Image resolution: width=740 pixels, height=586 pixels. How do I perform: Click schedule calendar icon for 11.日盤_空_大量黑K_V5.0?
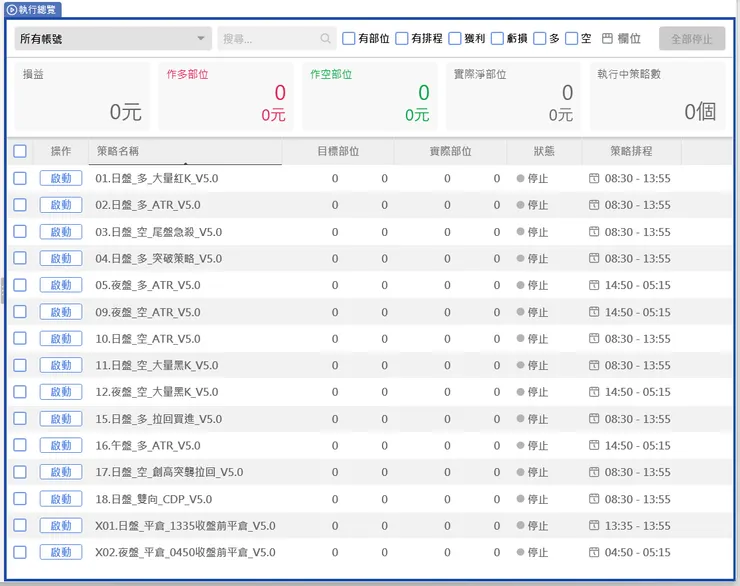(594, 365)
